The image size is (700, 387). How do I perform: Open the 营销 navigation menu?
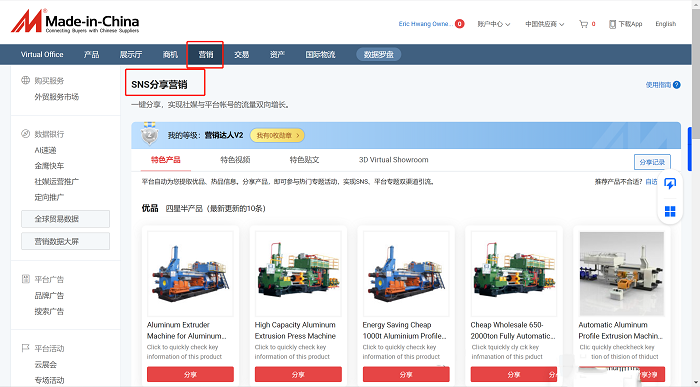205,54
